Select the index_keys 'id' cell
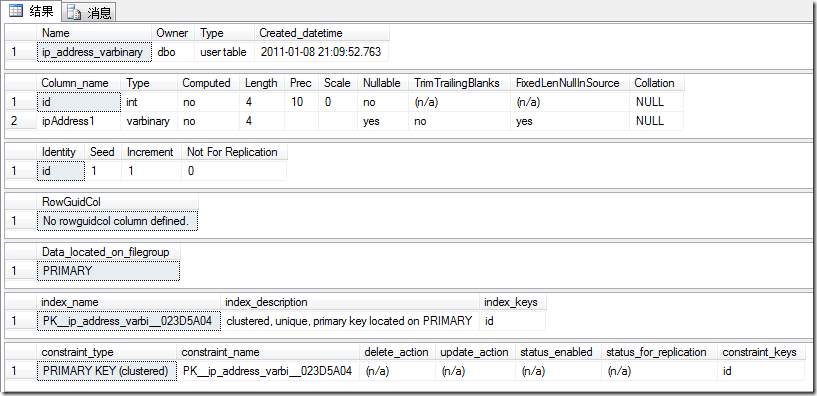 (512, 321)
